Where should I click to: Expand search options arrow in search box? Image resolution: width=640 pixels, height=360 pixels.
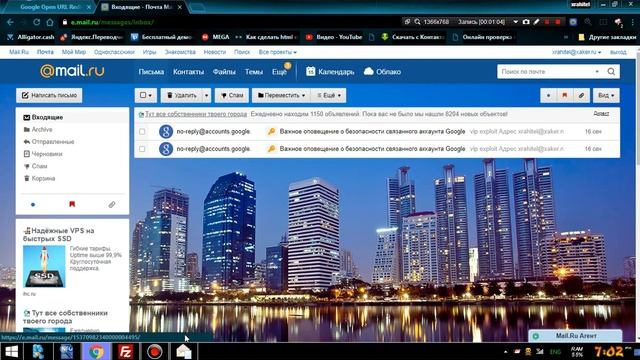point(597,71)
